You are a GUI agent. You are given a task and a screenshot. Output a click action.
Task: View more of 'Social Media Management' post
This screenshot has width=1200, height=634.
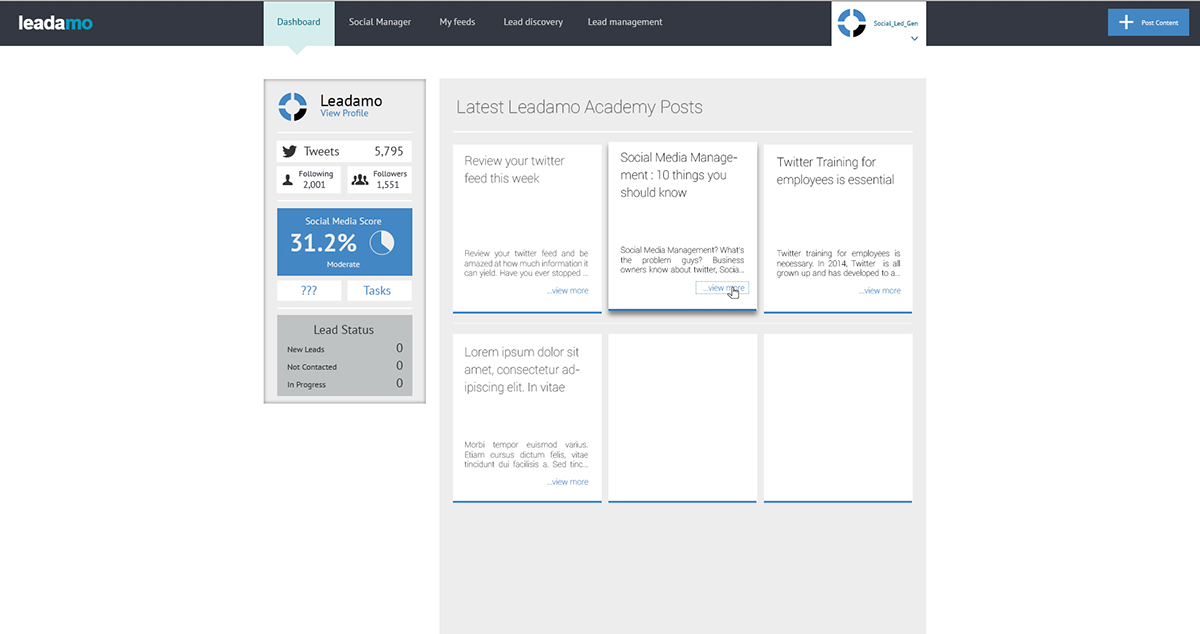pyautogui.click(x=722, y=288)
